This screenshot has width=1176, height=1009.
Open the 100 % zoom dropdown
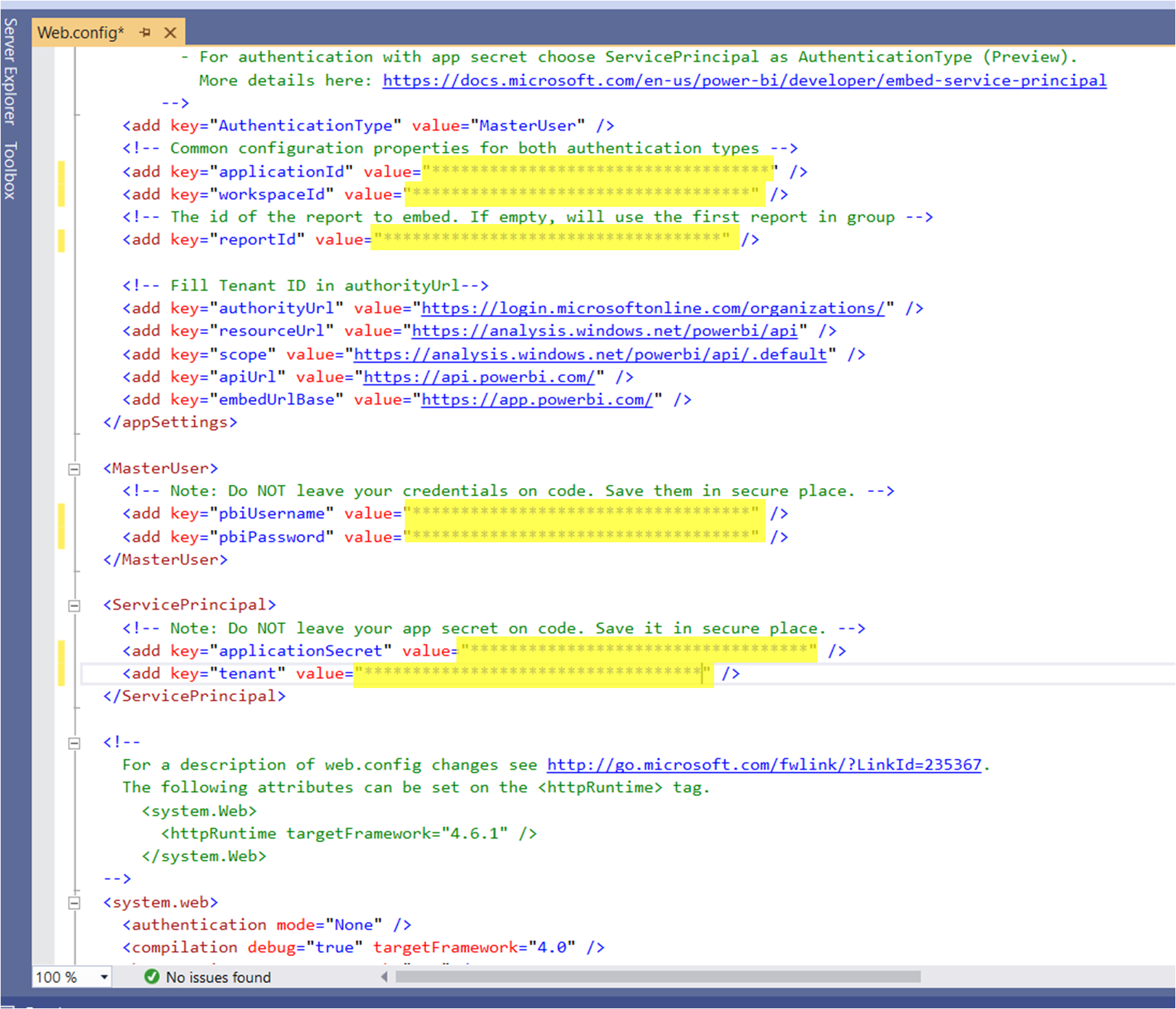coord(104,977)
